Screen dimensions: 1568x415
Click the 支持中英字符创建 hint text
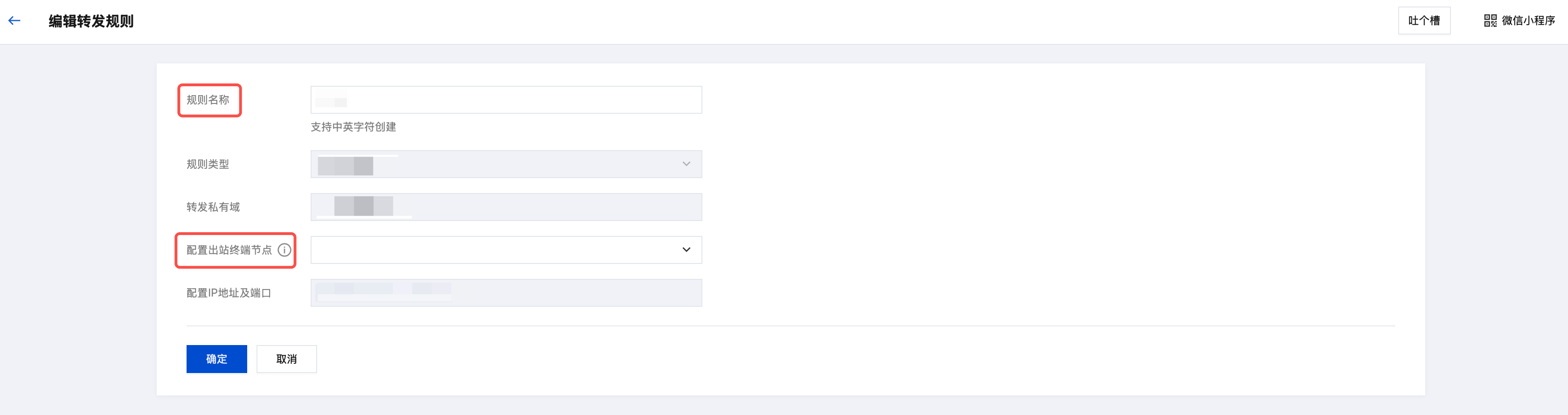pos(353,126)
